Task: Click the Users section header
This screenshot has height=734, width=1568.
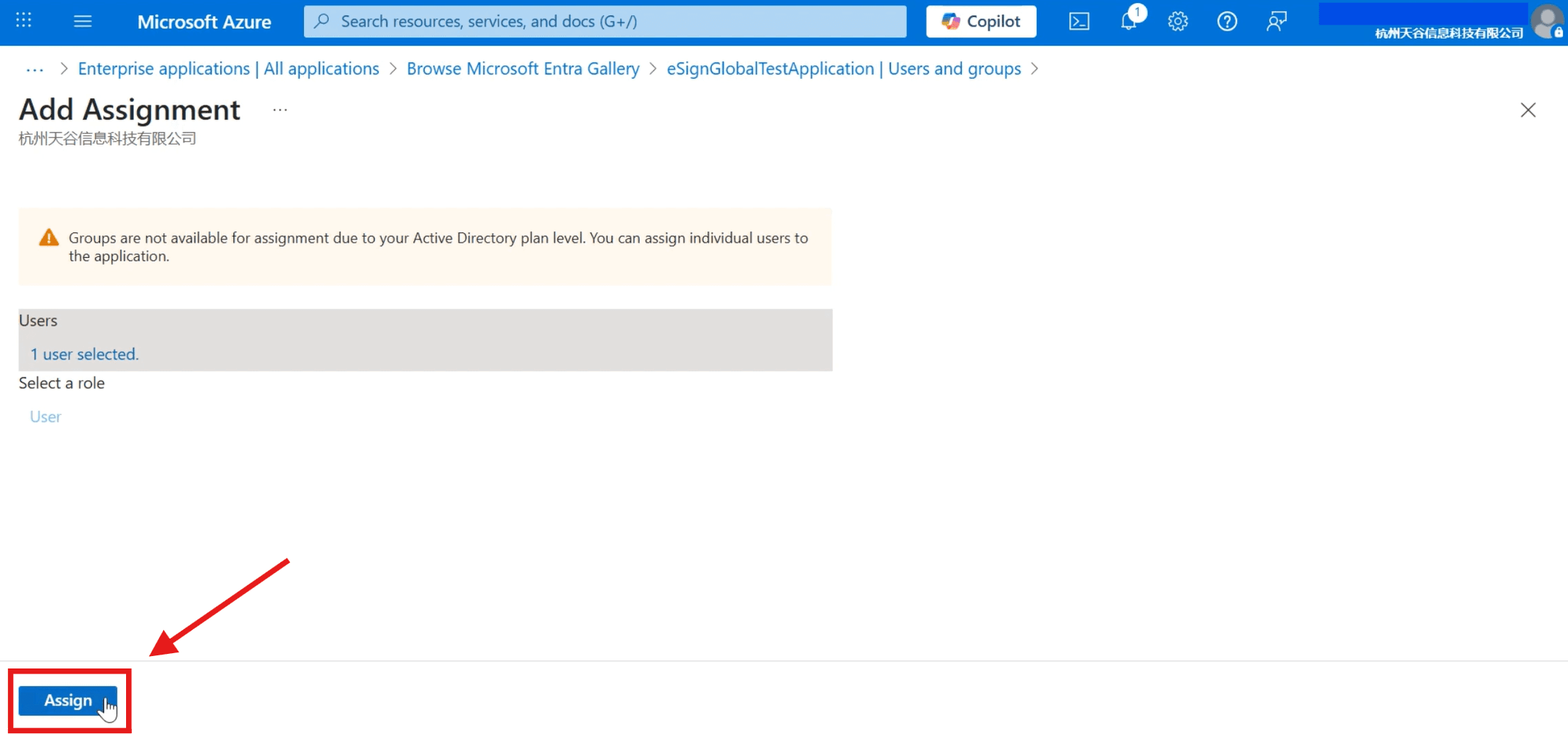Action: (x=38, y=320)
